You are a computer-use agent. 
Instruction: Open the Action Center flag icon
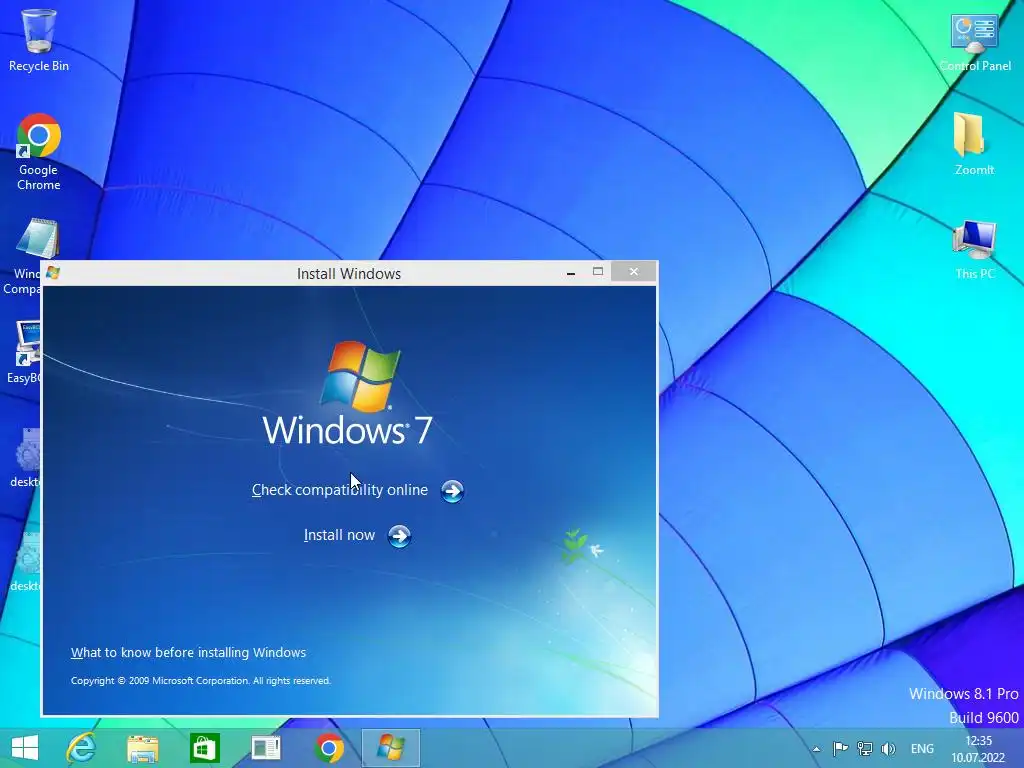coord(840,748)
